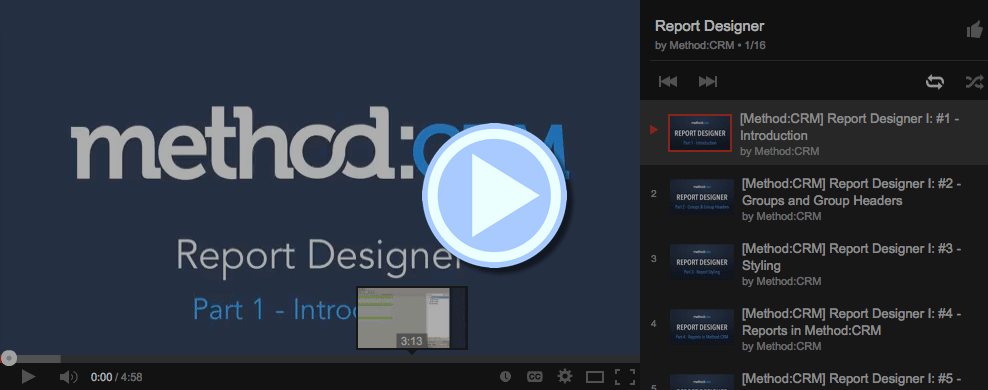Mute the video with the speaker icon

pos(68,377)
